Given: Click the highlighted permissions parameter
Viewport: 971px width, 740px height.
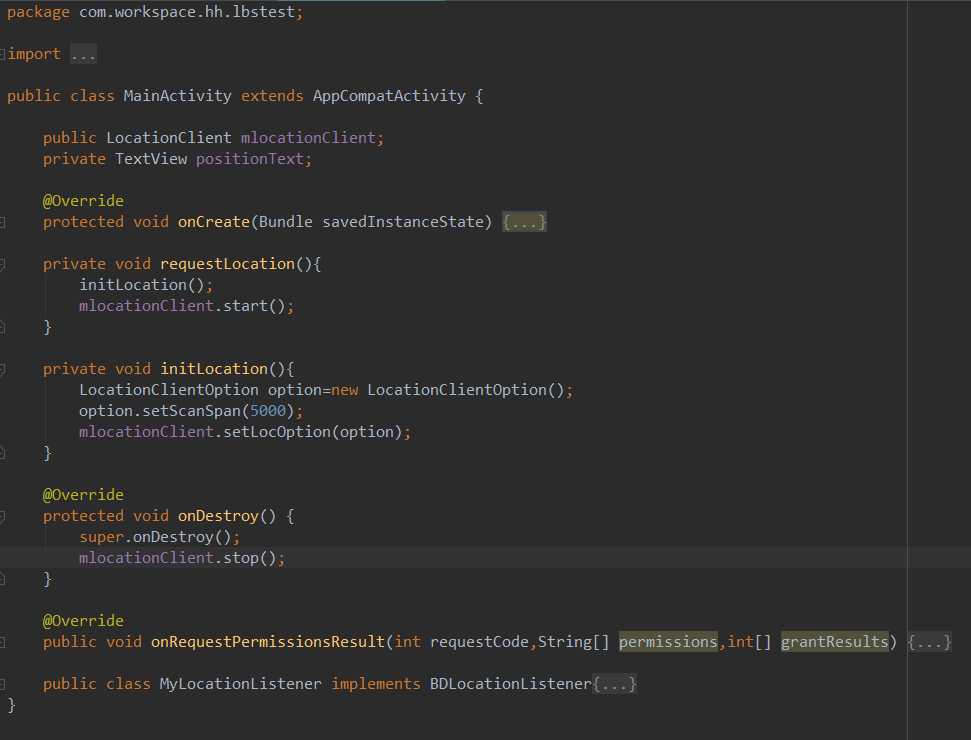Looking at the screenshot, I should tap(668, 642).
